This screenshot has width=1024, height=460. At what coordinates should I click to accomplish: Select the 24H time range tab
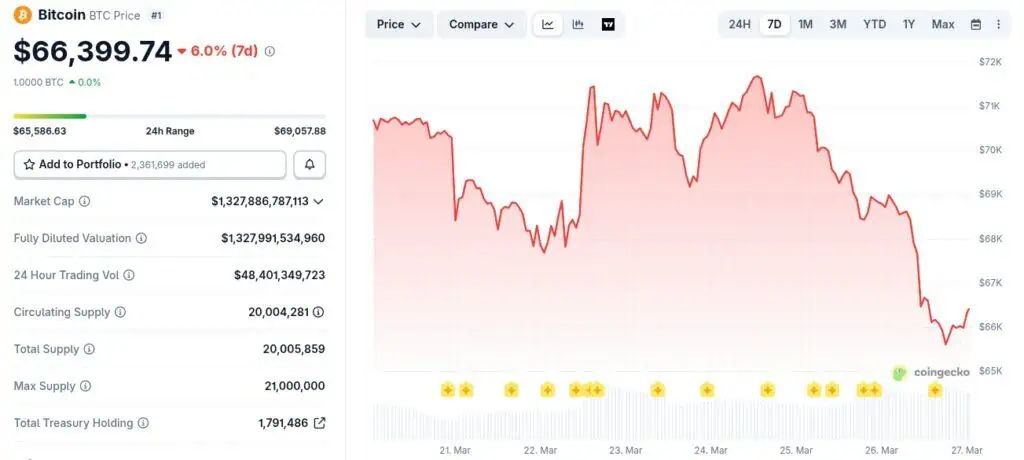[739, 24]
